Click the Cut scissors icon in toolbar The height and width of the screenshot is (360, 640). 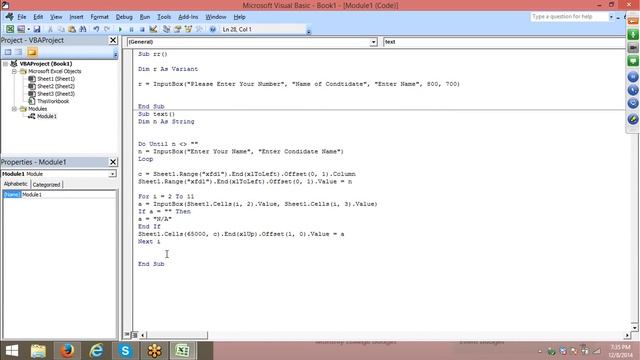[50, 29]
